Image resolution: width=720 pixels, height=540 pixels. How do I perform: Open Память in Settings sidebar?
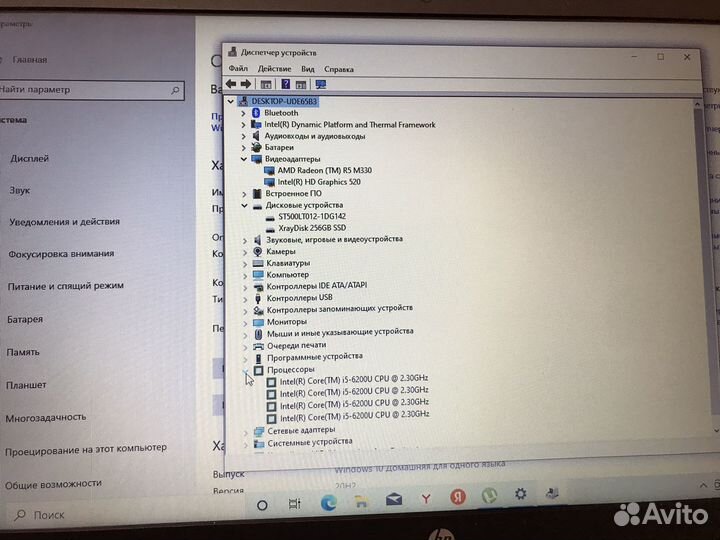[x=23, y=353]
